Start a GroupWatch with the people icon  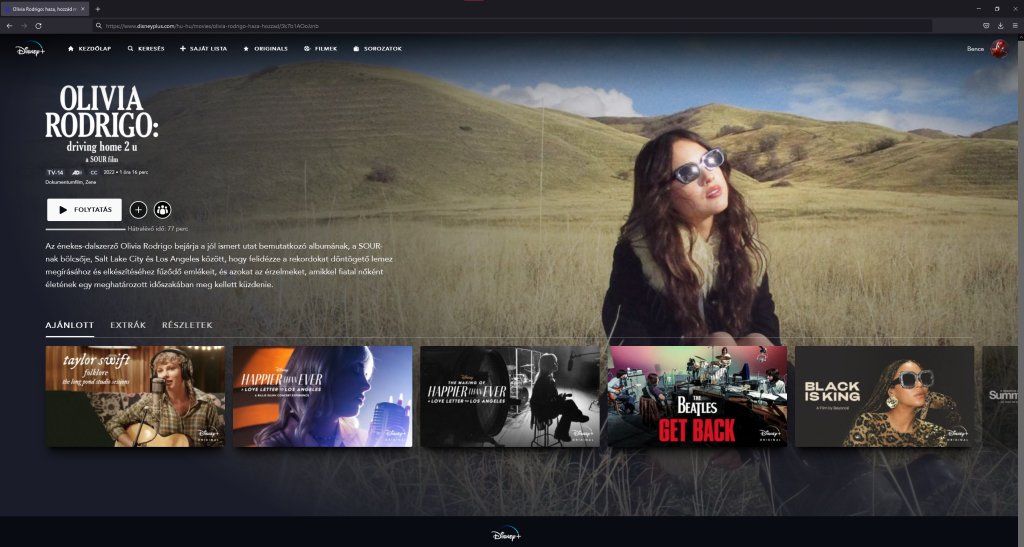pyautogui.click(x=163, y=210)
